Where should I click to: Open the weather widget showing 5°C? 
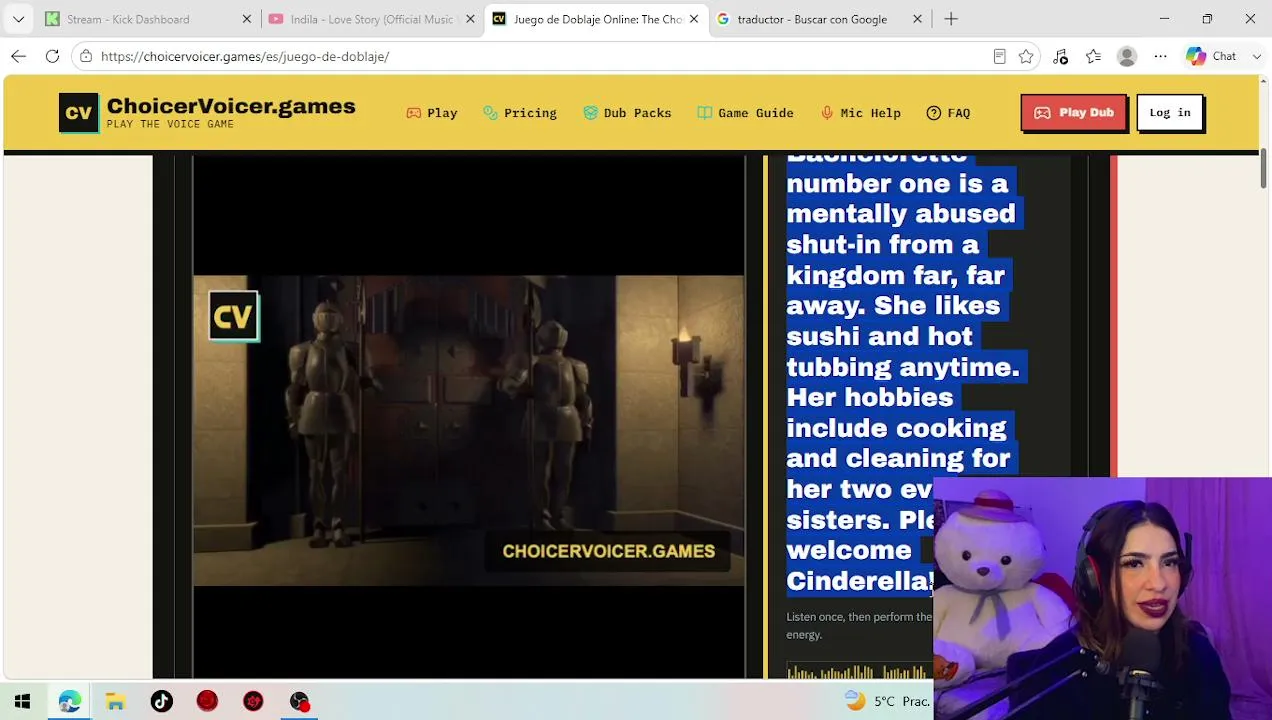point(887,701)
